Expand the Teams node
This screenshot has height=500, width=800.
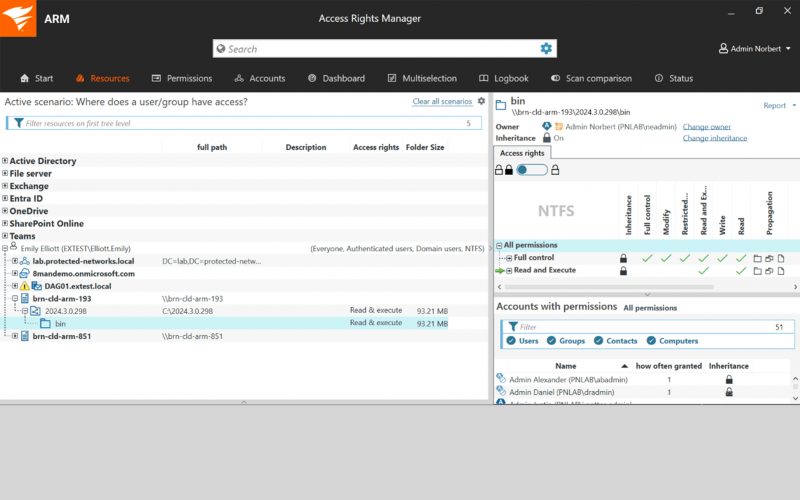pyautogui.click(x=5, y=236)
